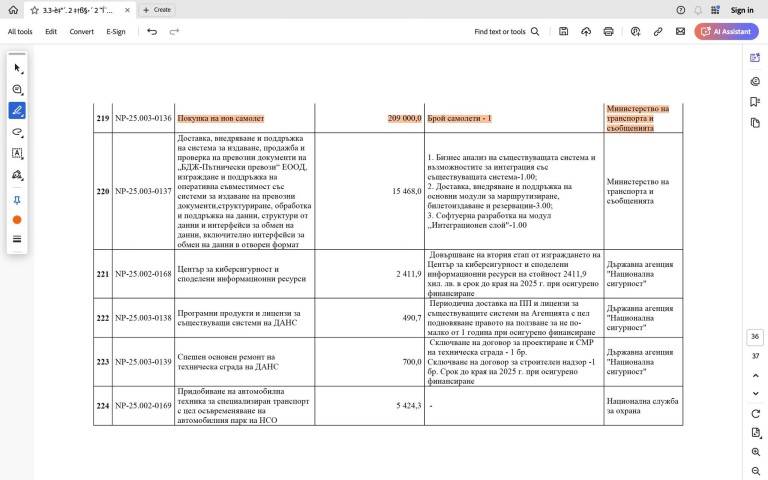Print the document using printer icon

click(x=608, y=32)
